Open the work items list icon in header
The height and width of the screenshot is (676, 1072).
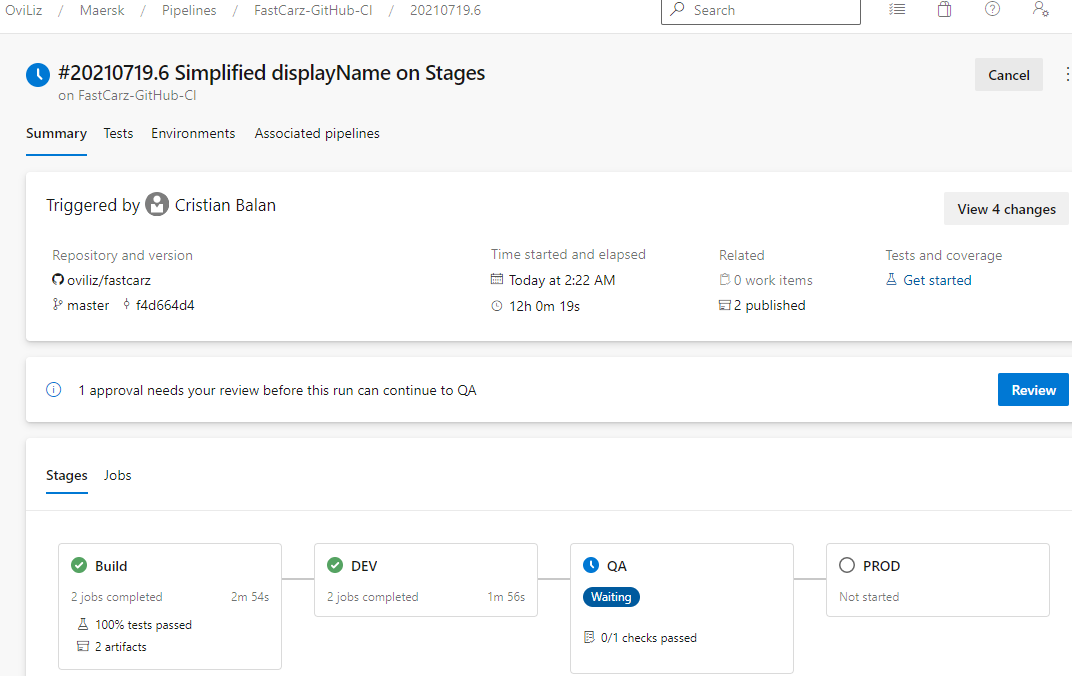pyautogui.click(x=897, y=10)
